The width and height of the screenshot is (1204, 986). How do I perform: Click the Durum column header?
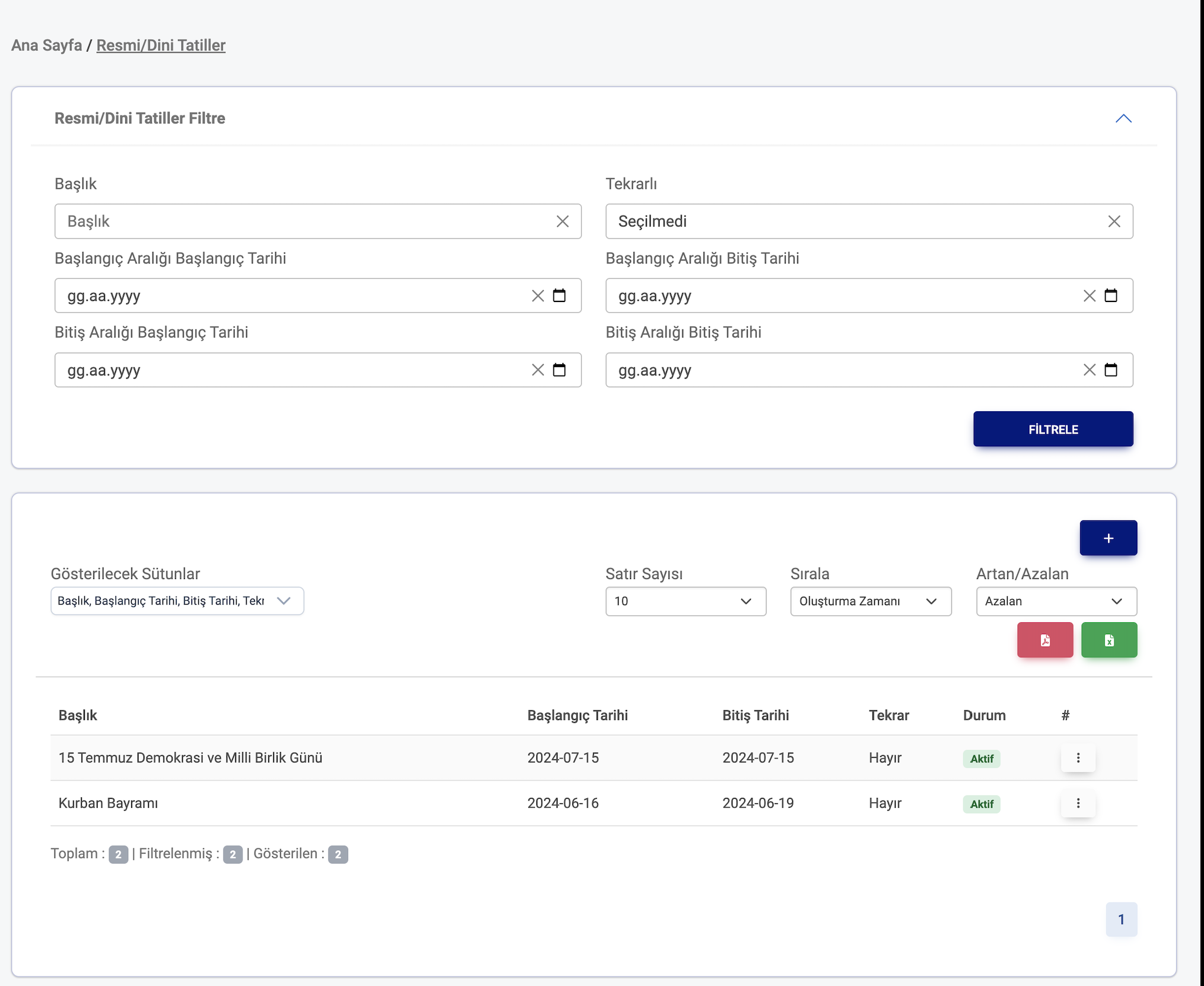tap(984, 715)
